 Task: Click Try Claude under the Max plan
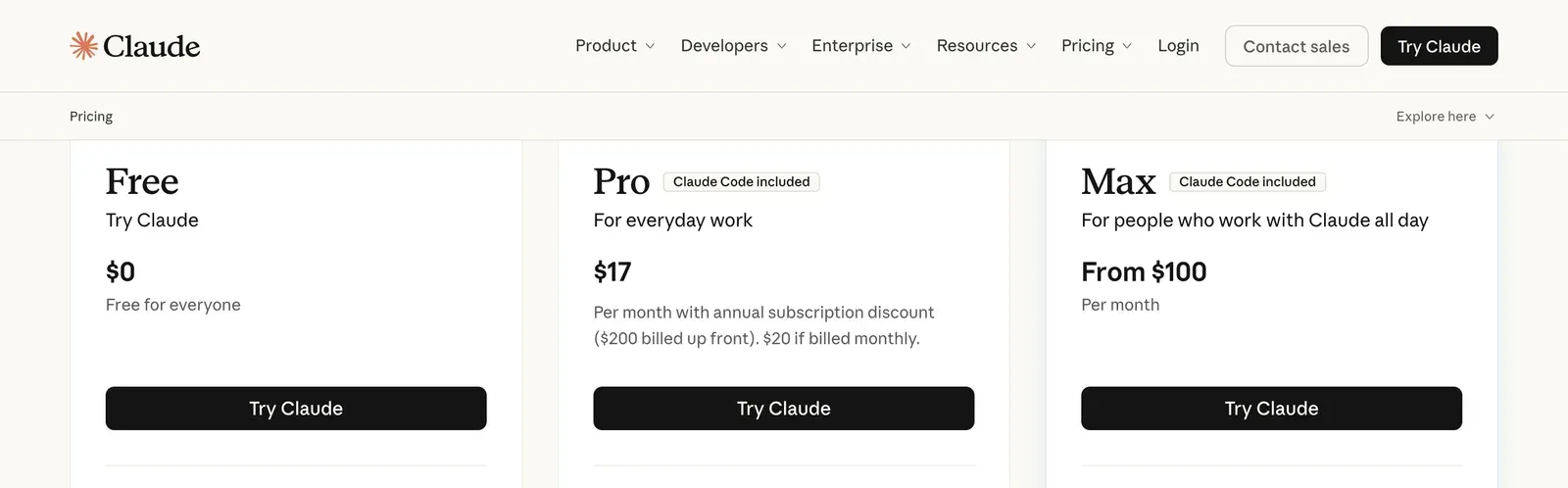click(1271, 409)
